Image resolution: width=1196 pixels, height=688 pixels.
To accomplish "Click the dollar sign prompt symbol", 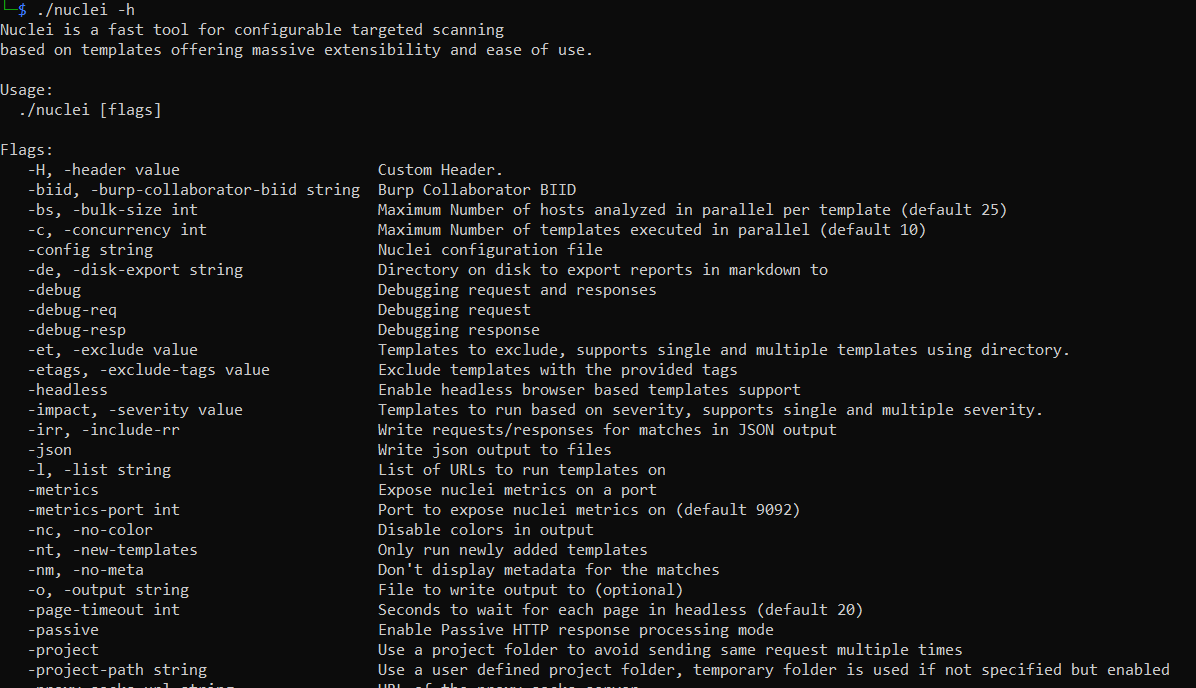I will point(22,10).
